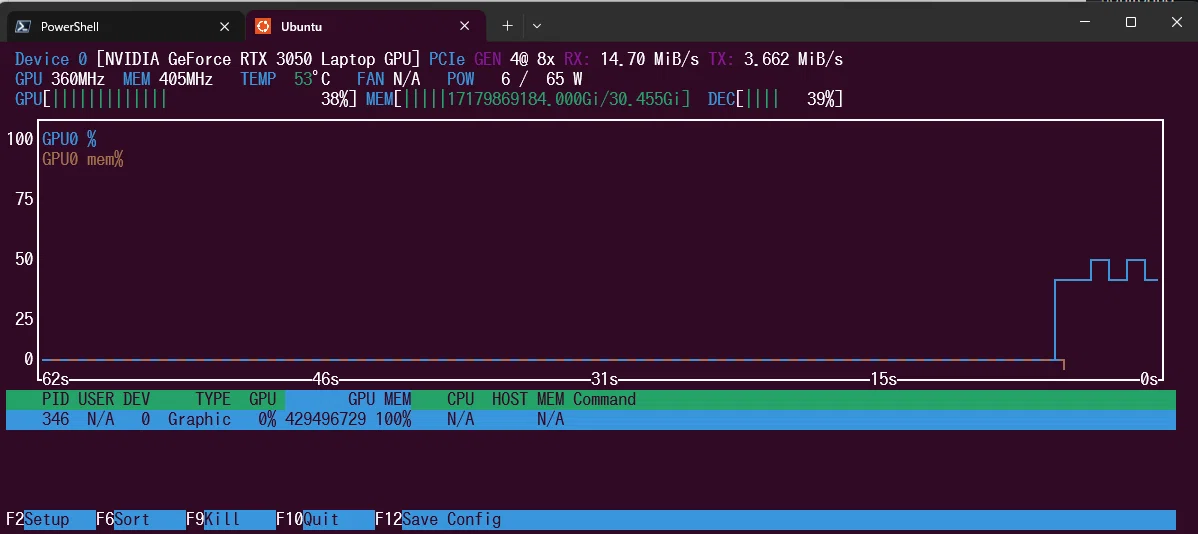Click the DEV column header

click(x=137, y=399)
